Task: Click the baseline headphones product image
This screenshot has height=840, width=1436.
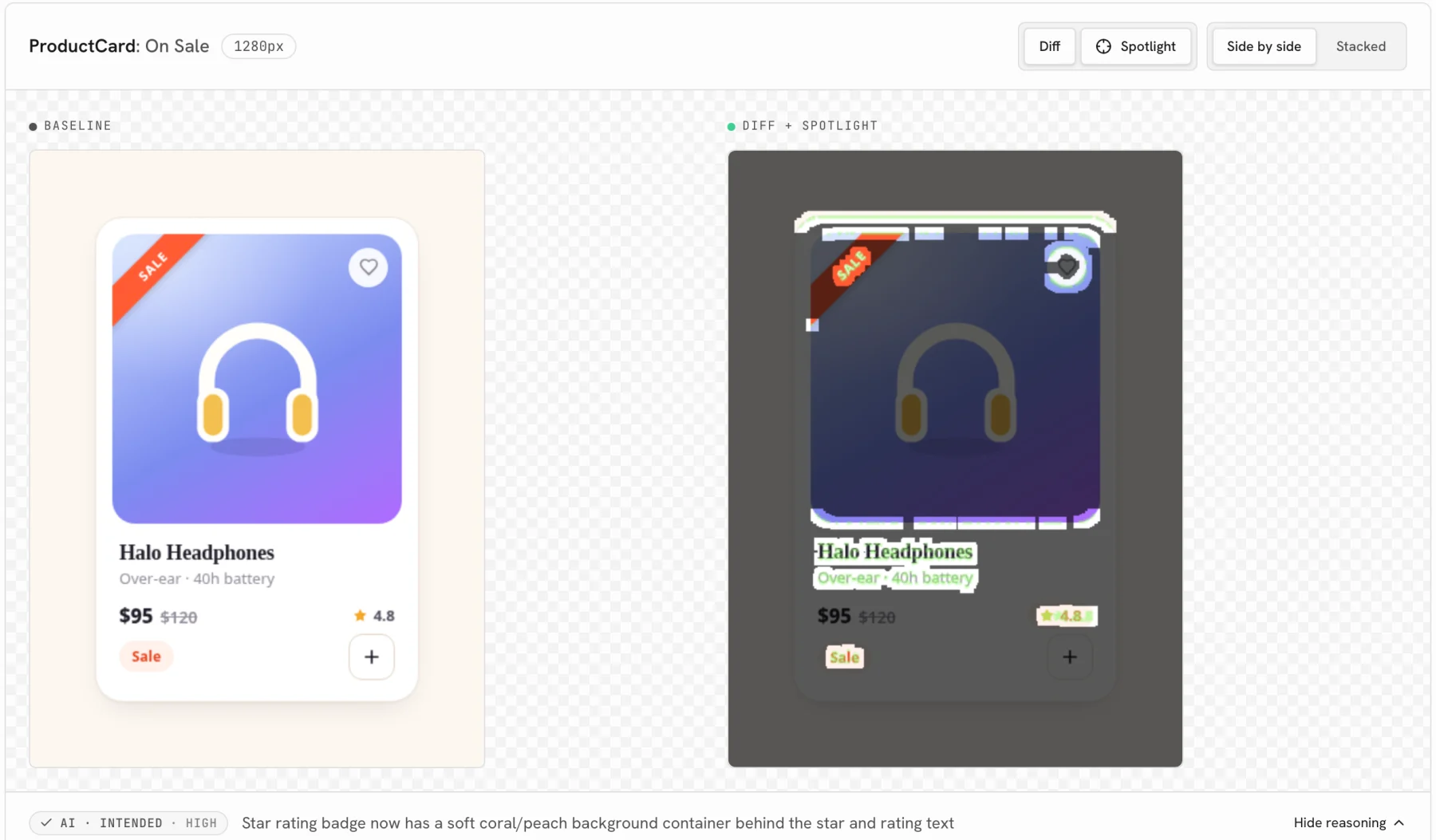Action: 257,378
